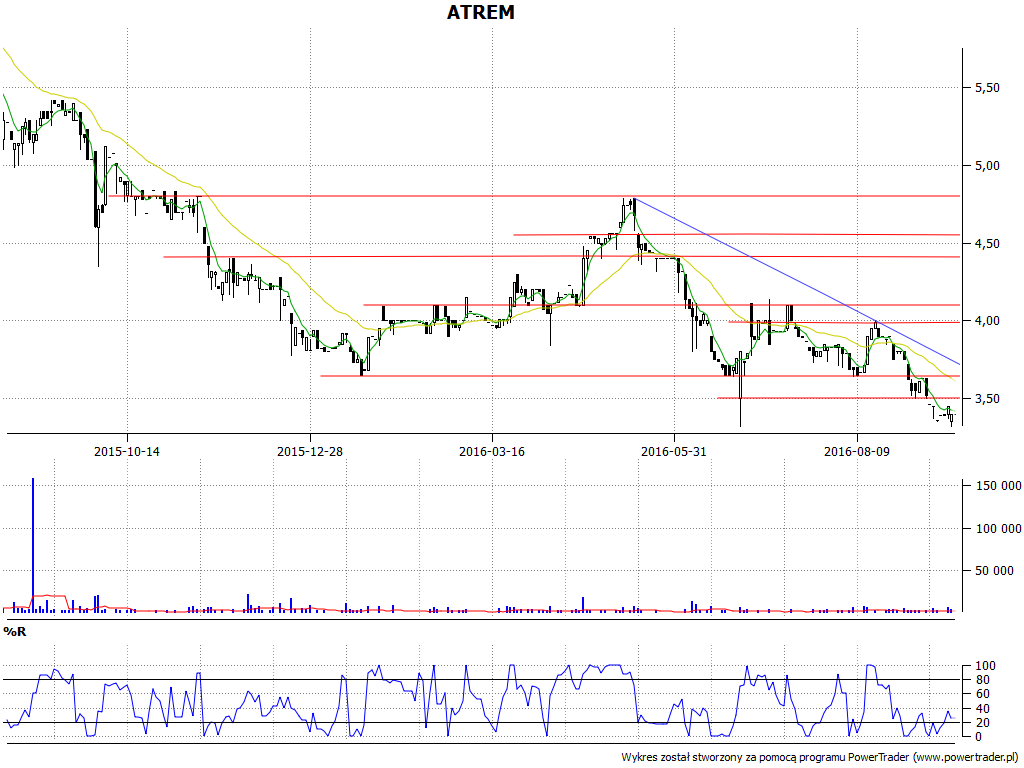
Task: Click the 40 level on %R axis
Action: pos(982,709)
